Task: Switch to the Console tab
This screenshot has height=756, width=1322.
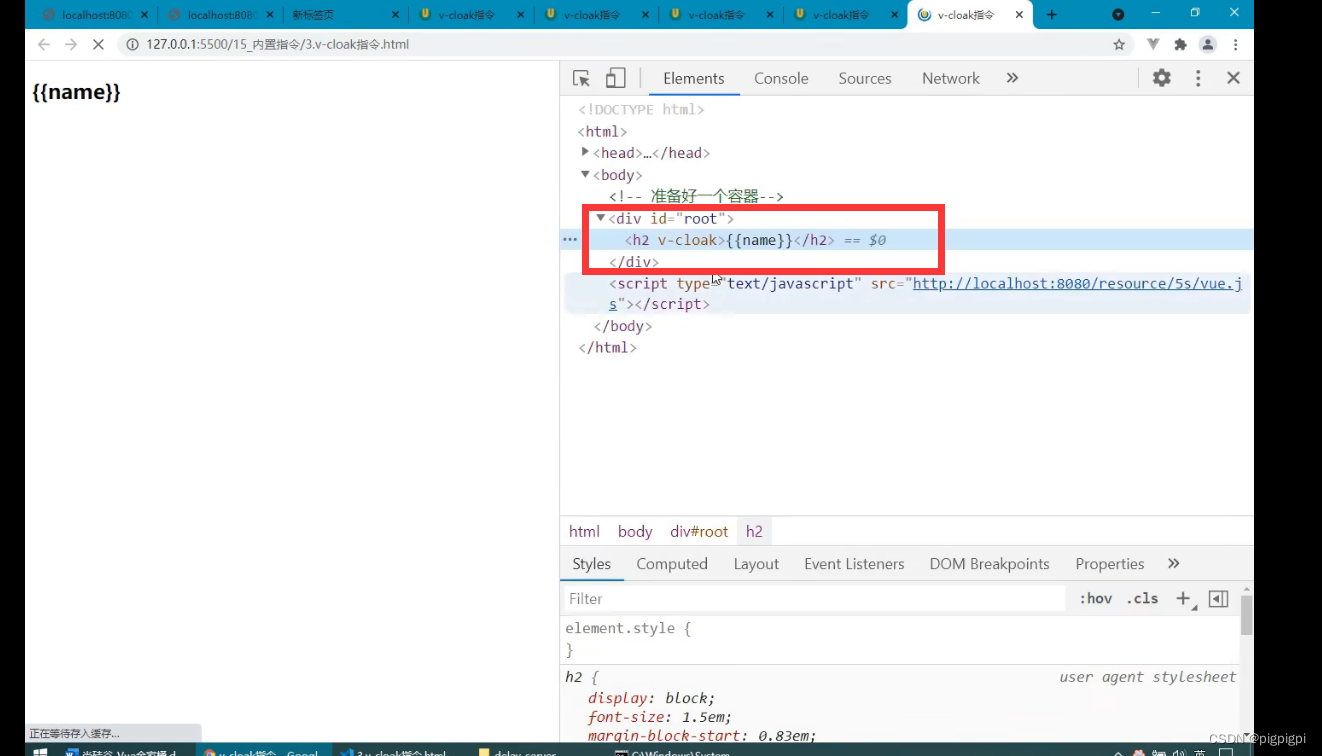Action: (781, 78)
